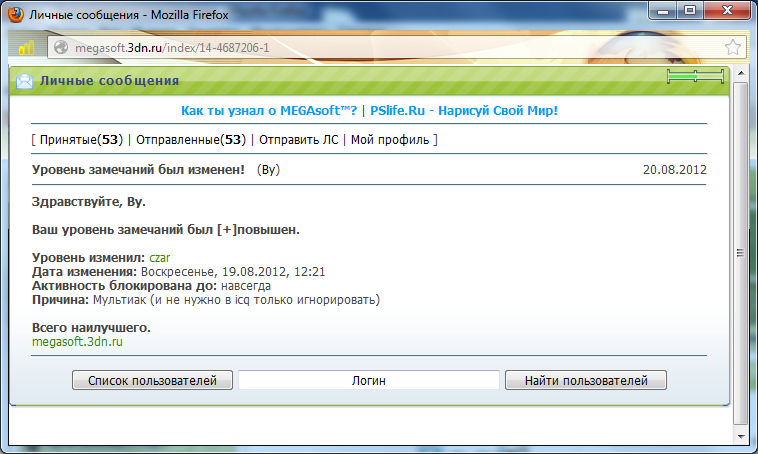The image size is (758, 454).
Task: Follow the green megasoft.3dn.ru link
Action: pos(77,342)
